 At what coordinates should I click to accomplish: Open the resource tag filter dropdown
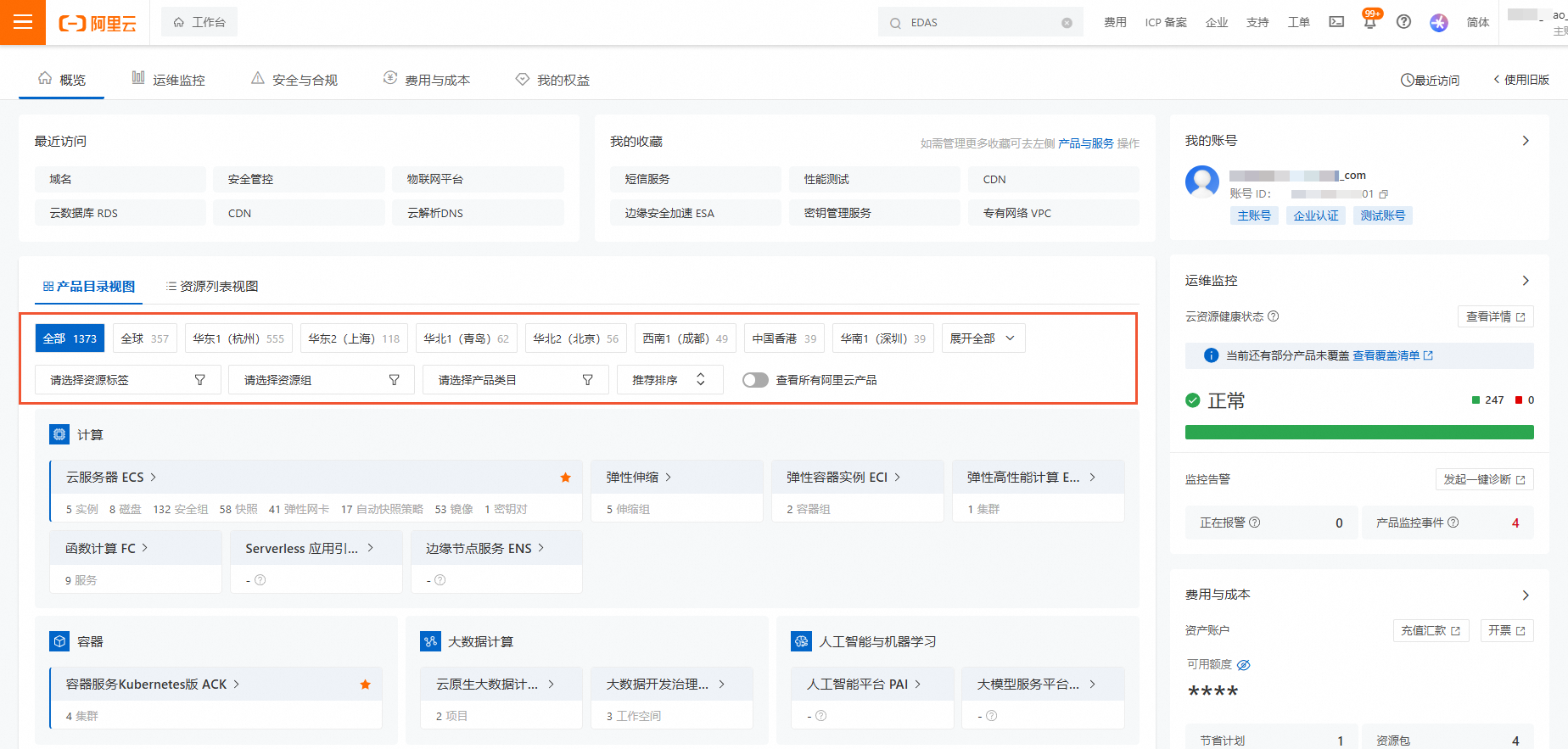pyautogui.click(x=128, y=380)
